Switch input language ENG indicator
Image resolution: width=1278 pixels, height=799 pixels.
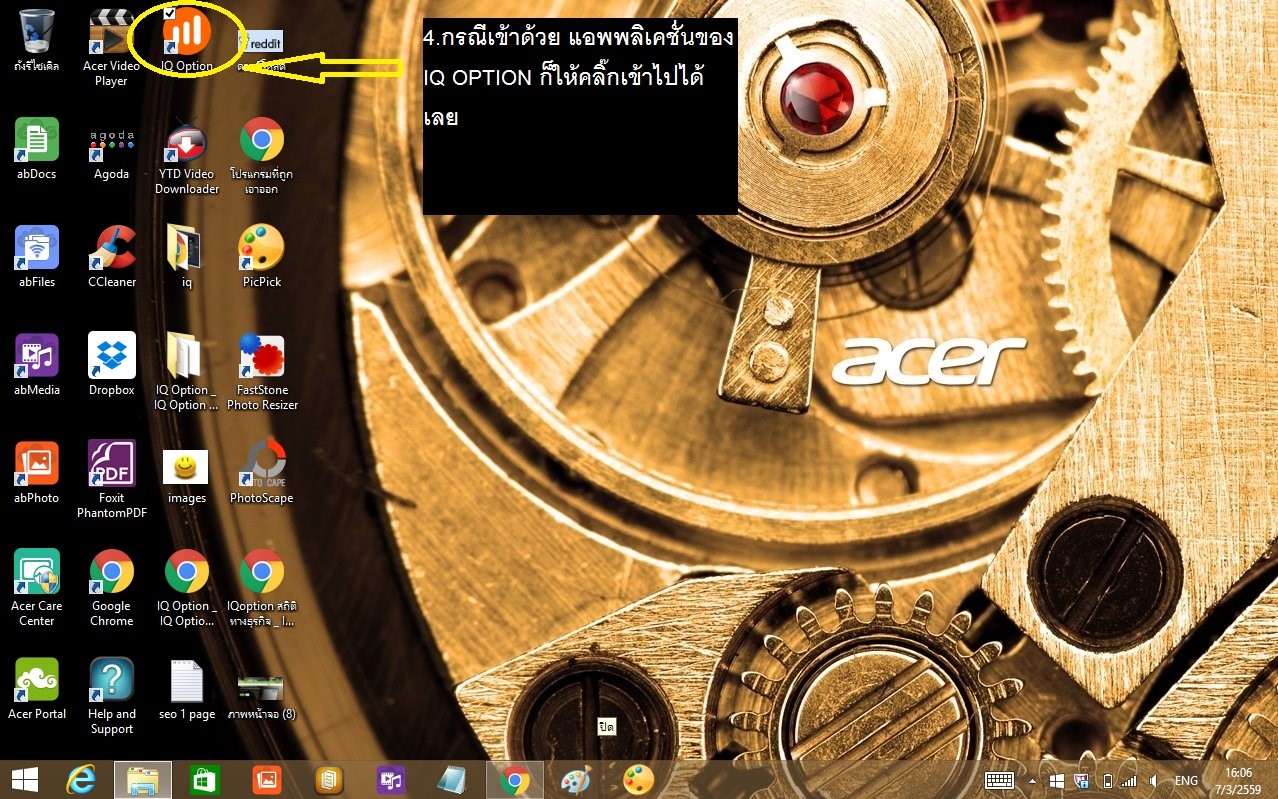(x=1186, y=781)
